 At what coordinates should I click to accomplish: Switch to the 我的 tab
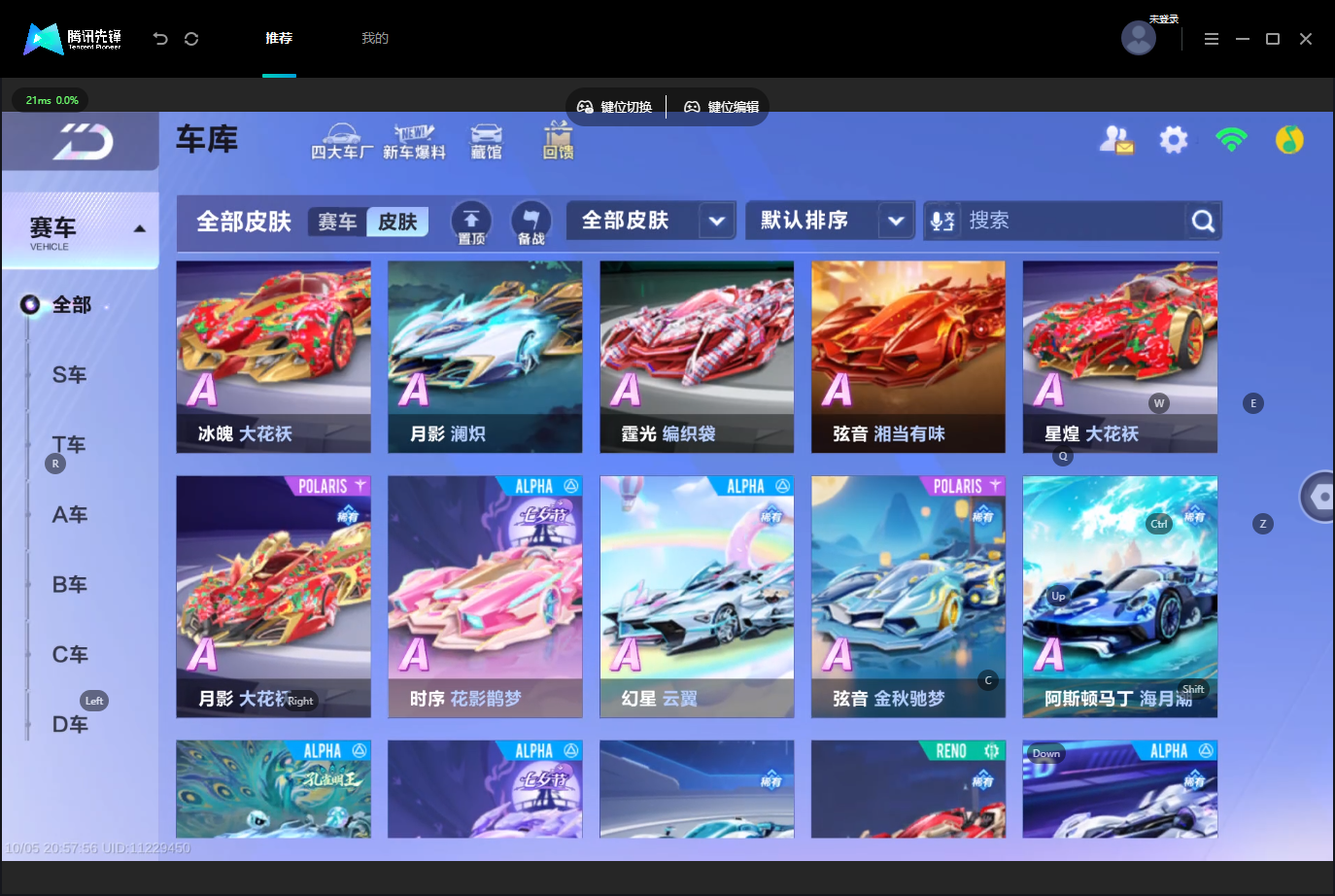(x=375, y=38)
